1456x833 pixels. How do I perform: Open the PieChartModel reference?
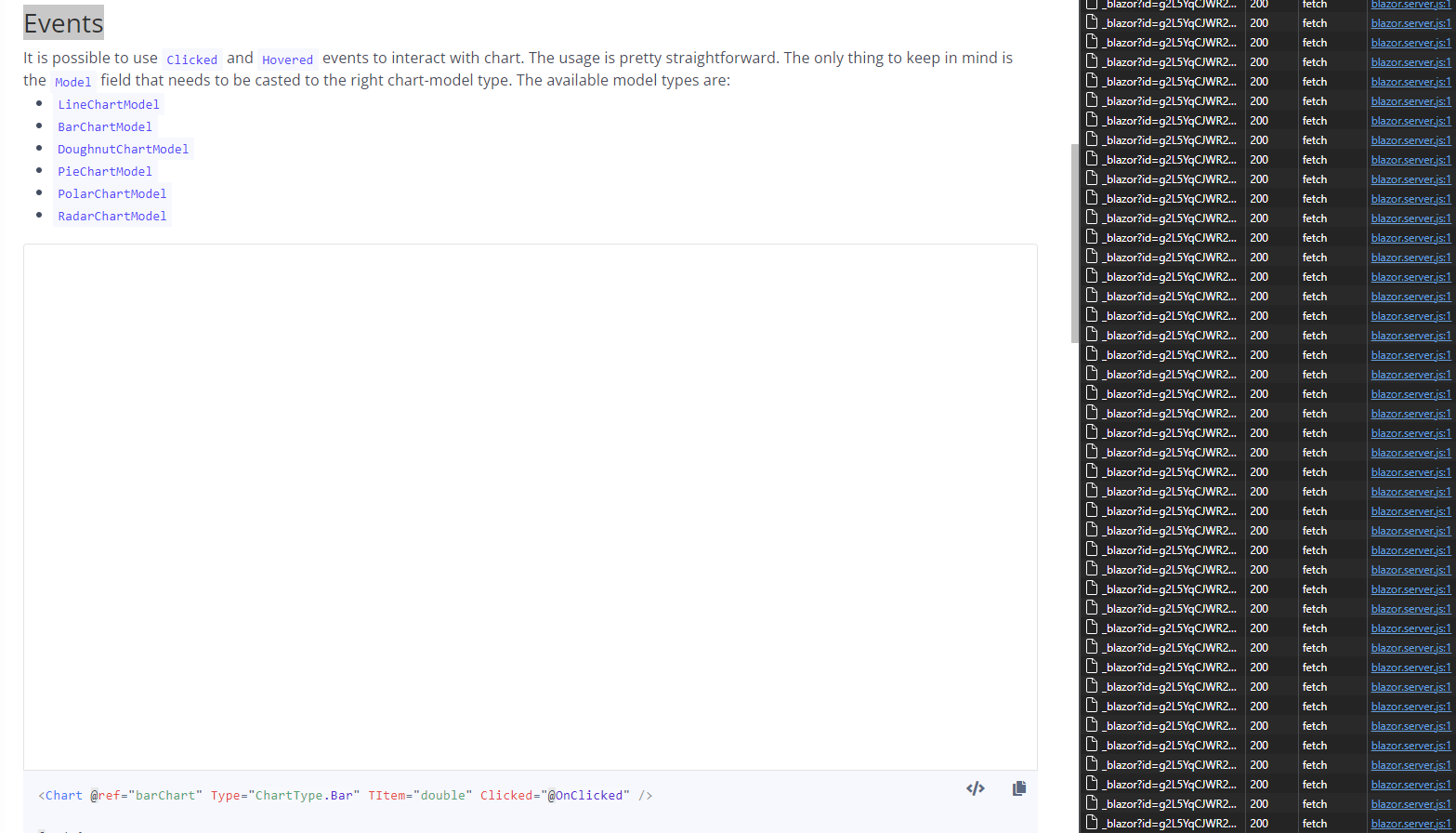pos(105,171)
